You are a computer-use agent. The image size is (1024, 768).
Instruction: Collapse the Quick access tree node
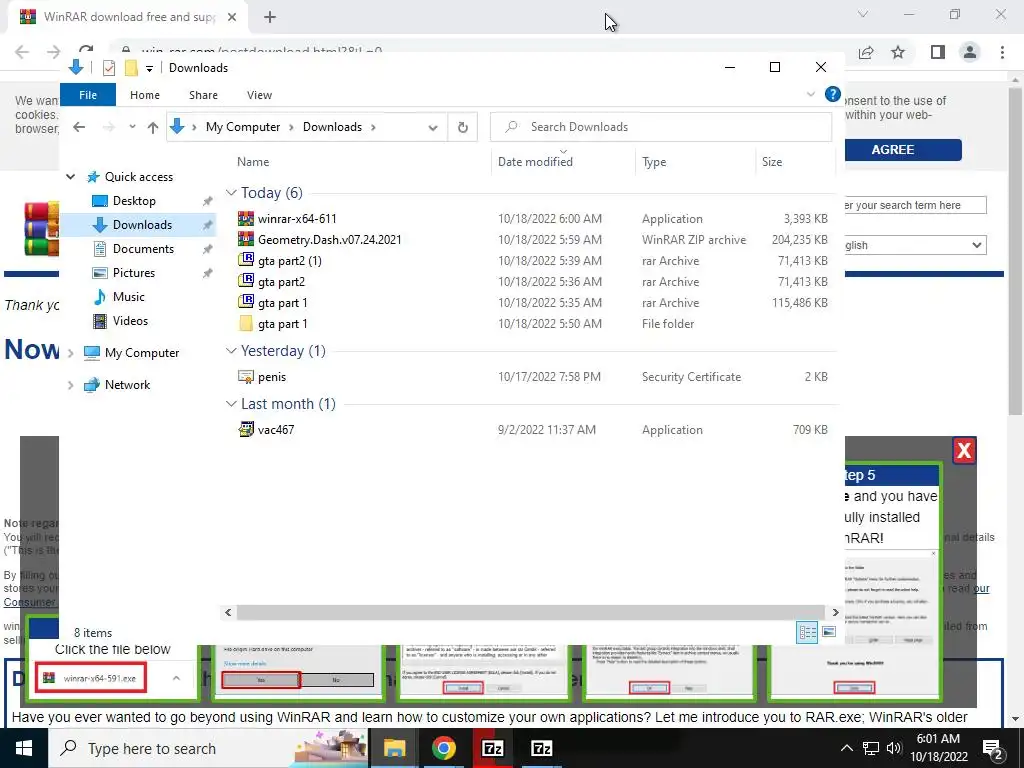(x=71, y=177)
